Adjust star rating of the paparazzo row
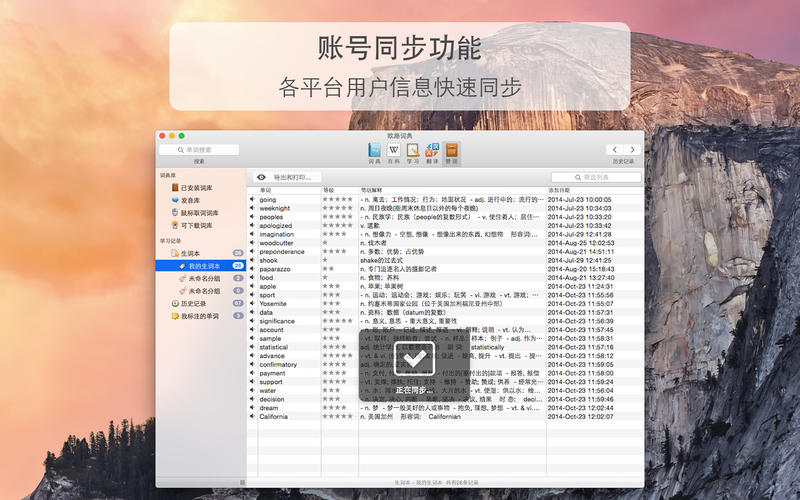This screenshot has width=800, height=500. click(329, 269)
